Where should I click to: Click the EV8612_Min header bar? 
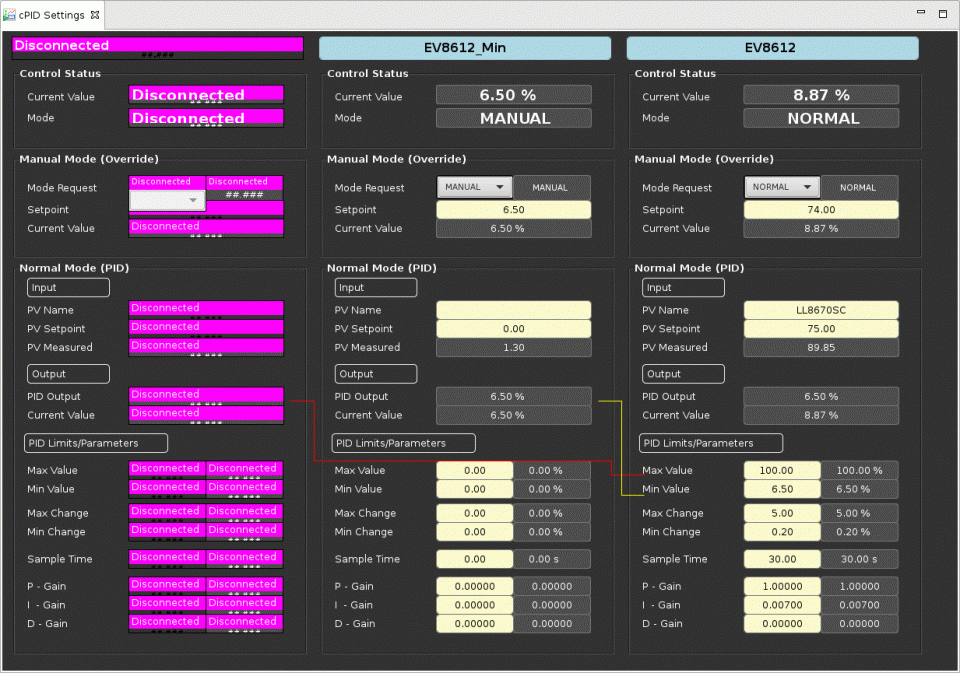[x=464, y=48]
